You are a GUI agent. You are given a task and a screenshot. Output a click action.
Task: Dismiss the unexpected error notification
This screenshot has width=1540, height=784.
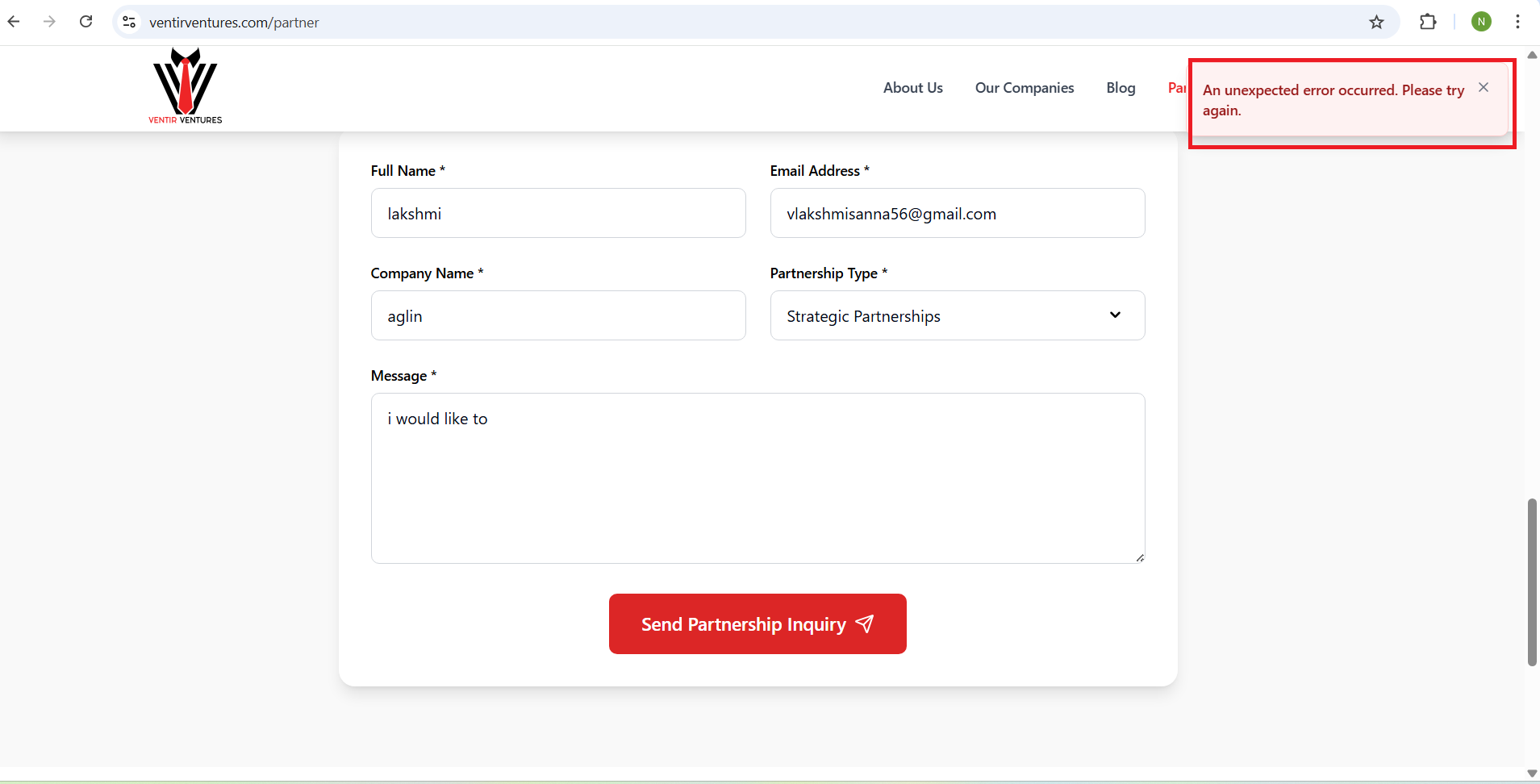pyautogui.click(x=1483, y=87)
